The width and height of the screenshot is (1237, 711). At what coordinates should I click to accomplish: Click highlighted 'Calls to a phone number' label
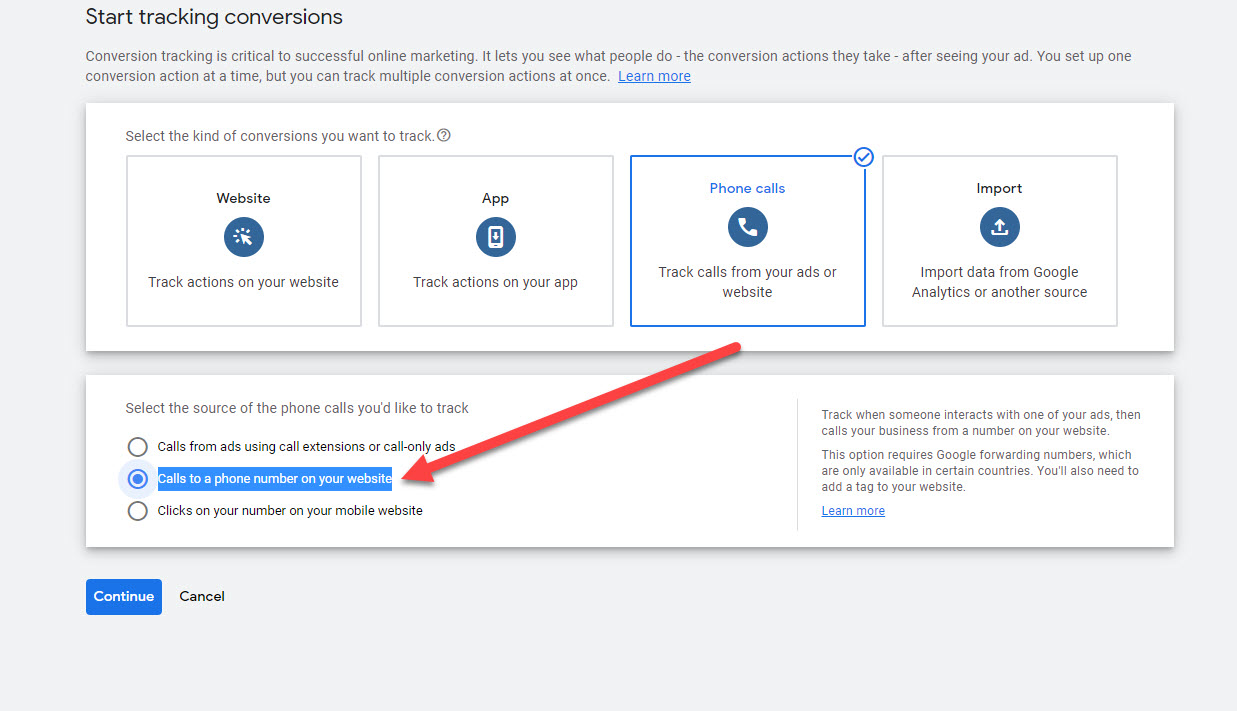[275, 479]
